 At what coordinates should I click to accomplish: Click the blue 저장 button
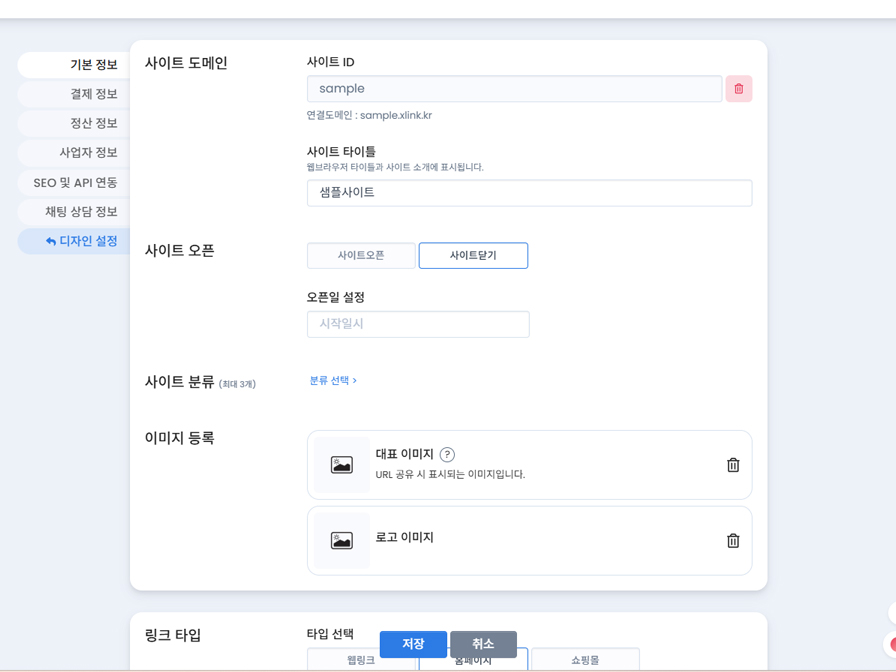(x=413, y=644)
